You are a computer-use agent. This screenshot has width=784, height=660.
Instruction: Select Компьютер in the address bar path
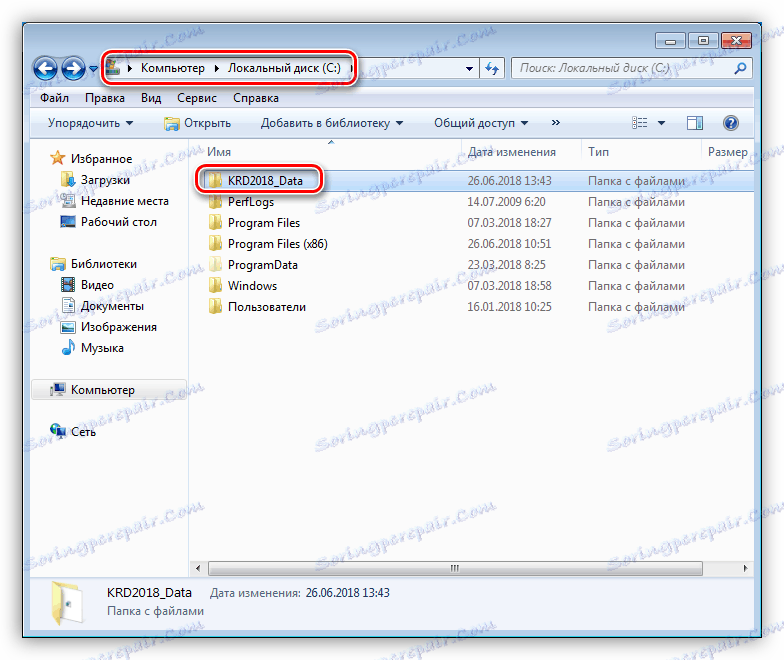pos(172,68)
